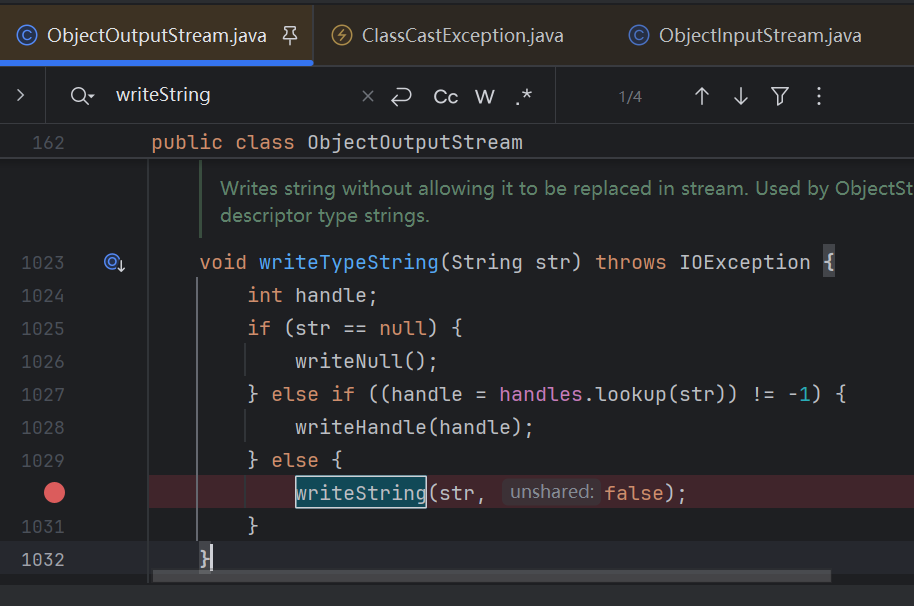
Task: Remove the breakpoint on the writeString line
Action: 54,492
